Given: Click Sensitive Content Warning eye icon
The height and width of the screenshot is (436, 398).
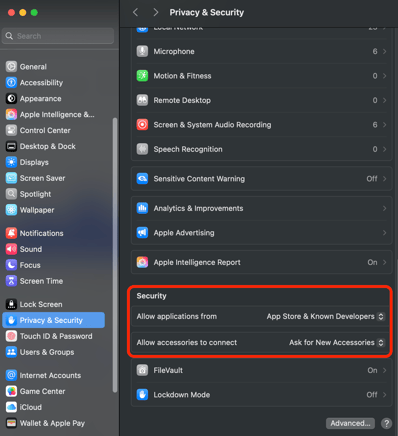Looking at the screenshot, I should click(142, 179).
